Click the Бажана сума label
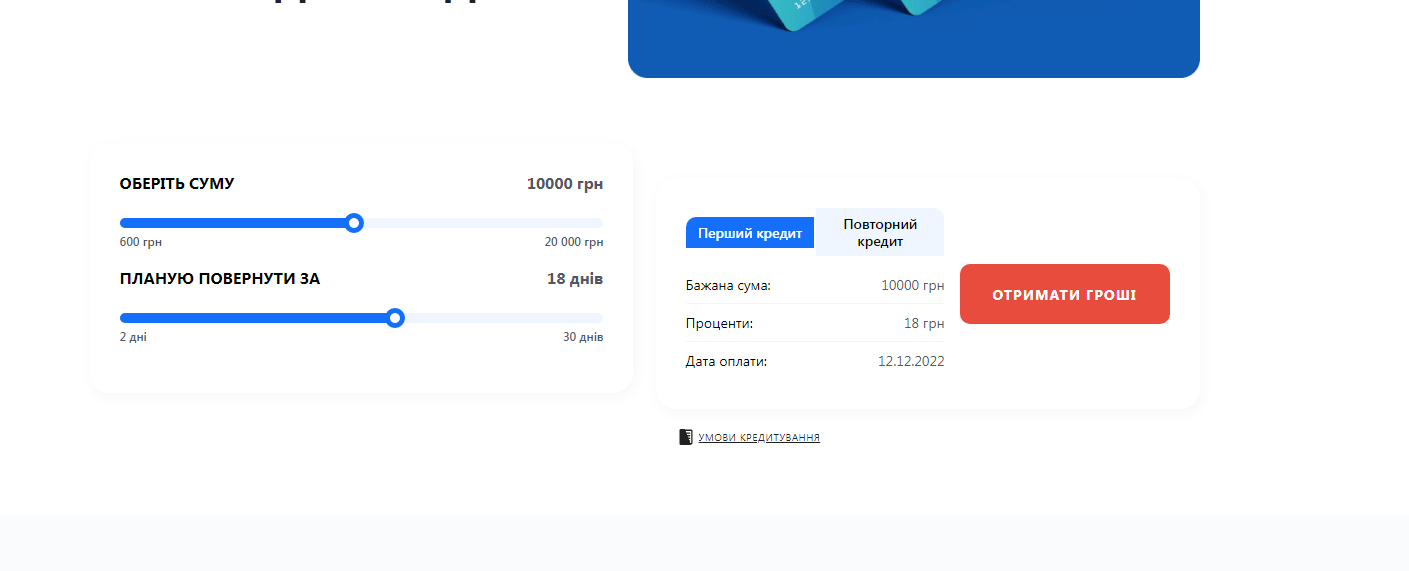The height and width of the screenshot is (571, 1409). click(x=728, y=285)
